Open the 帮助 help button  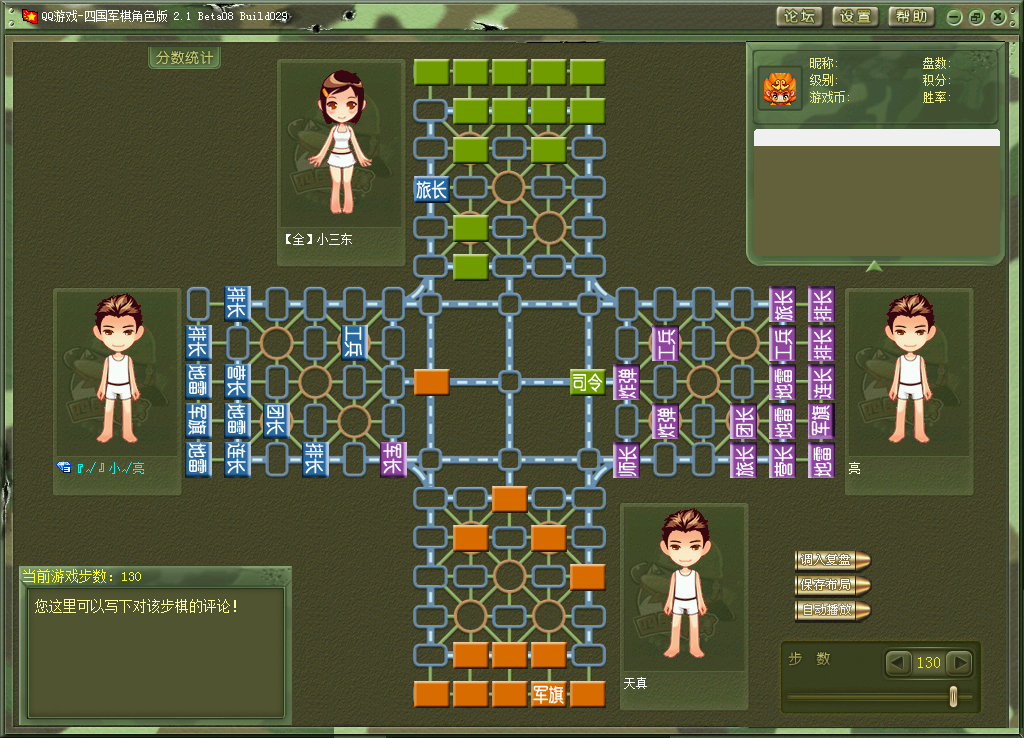(912, 17)
